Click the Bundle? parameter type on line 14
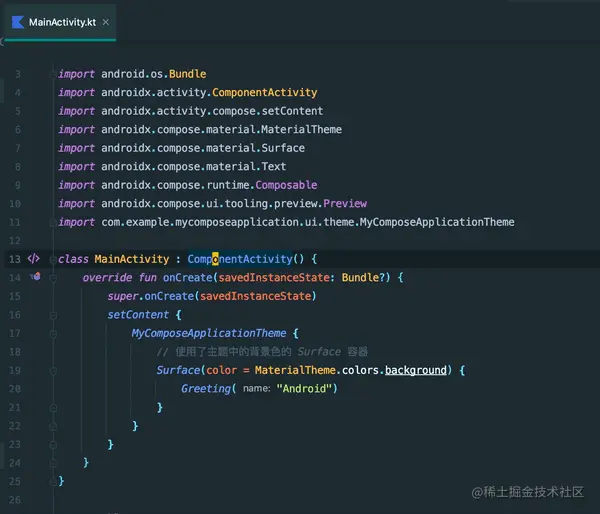Viewport: 600px width, 514px height. [x=363, y=277]
